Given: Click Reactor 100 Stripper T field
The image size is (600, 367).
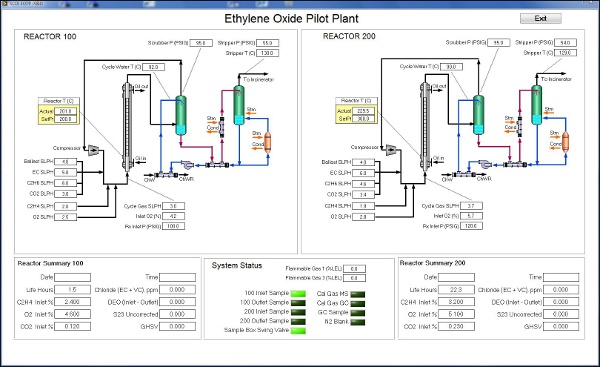Looking at the screenshot, I should coord(267,53).
